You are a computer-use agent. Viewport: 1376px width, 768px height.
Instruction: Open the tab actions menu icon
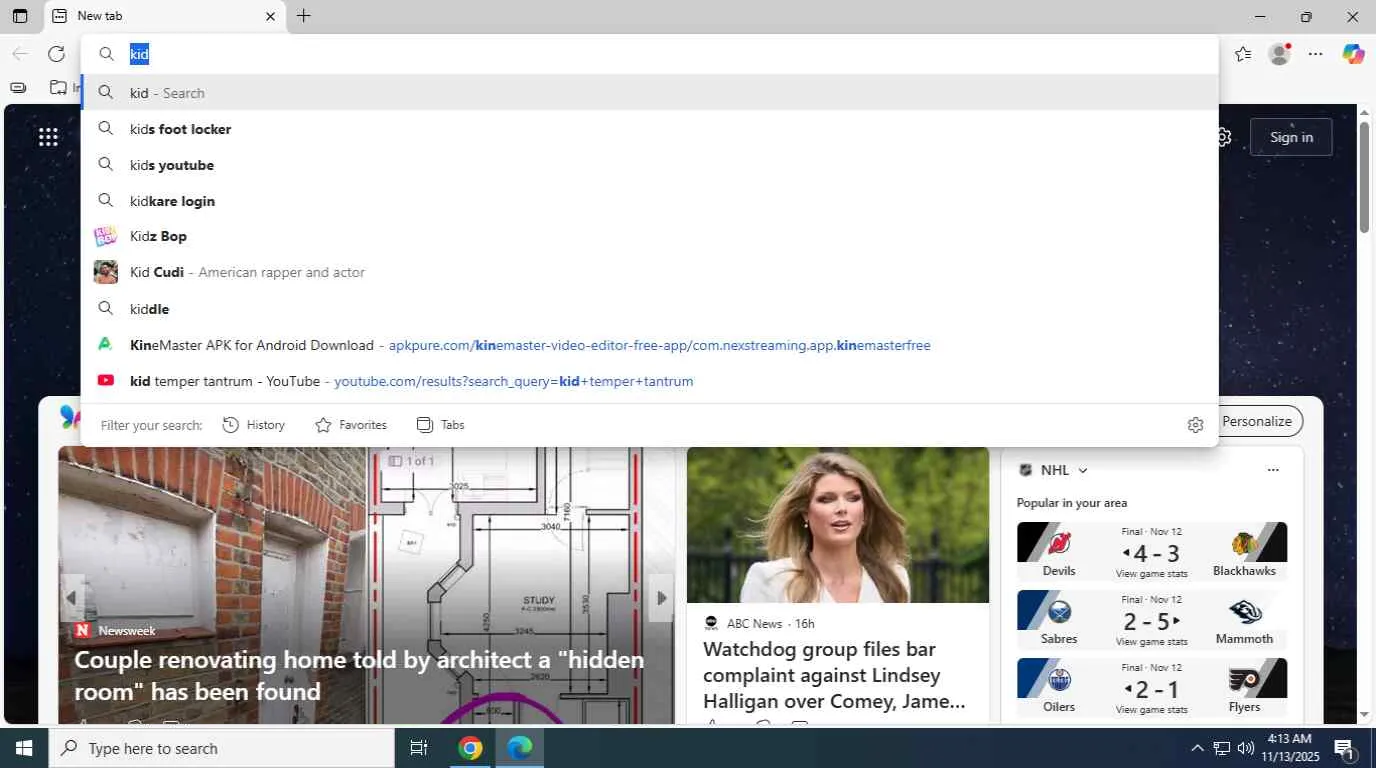[20, 16]
